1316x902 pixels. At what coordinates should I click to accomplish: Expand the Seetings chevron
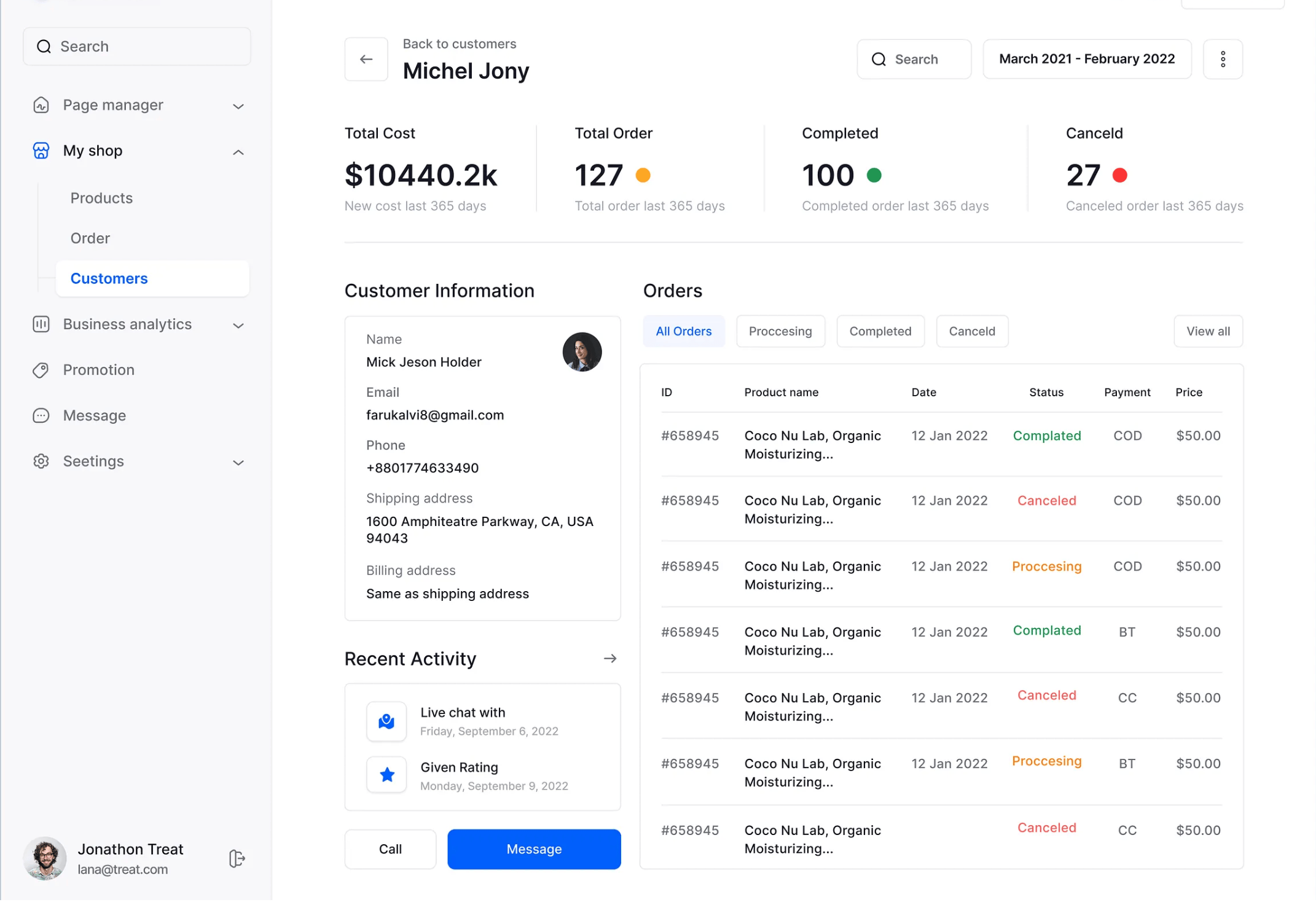(x=238, y=463)
